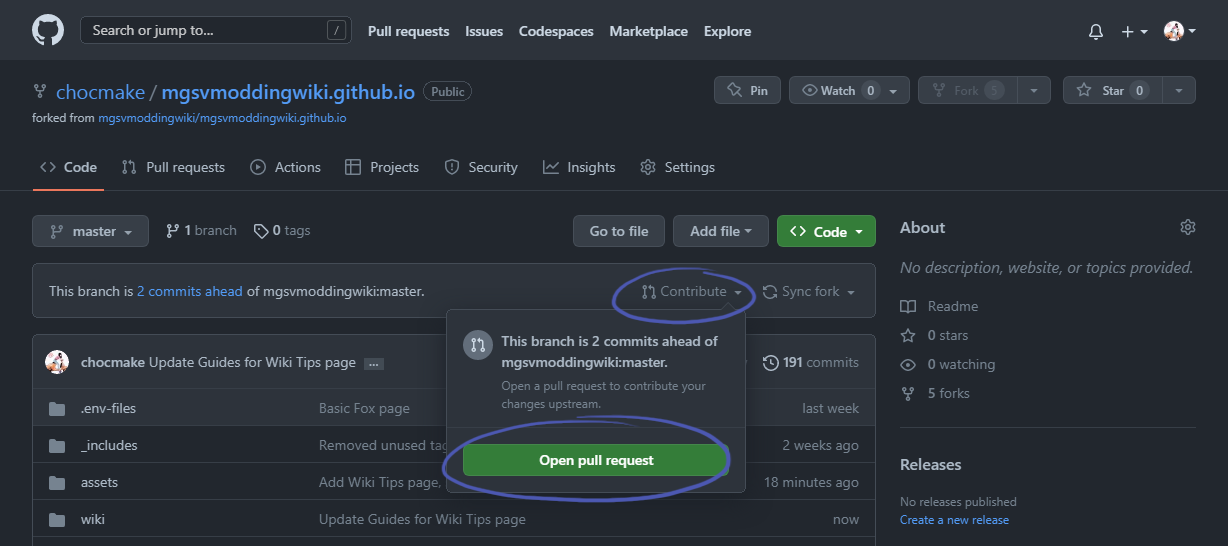
Task: Open Issues in top navigation
Action: 484,31
